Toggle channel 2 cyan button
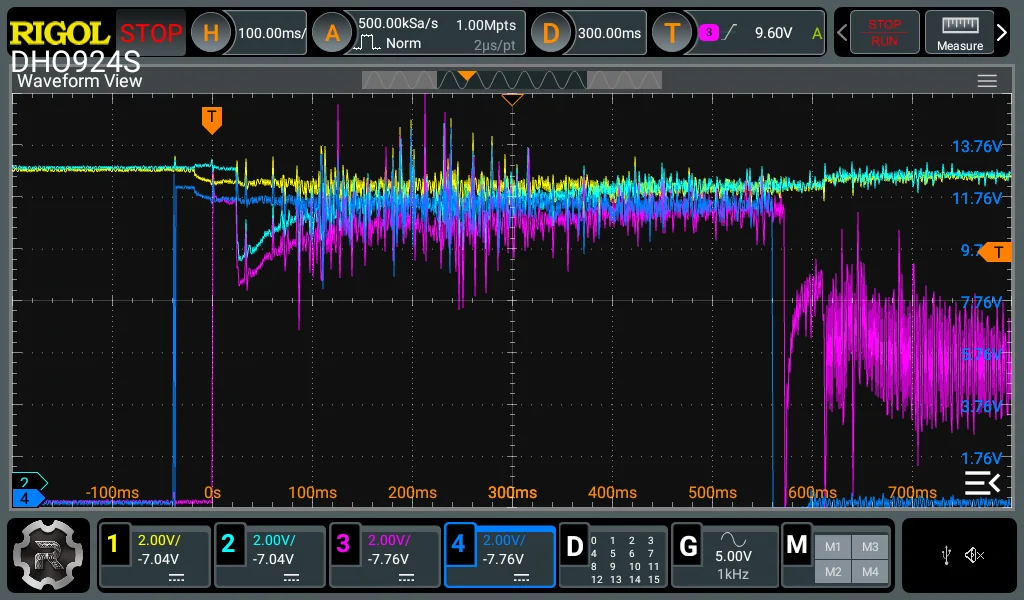This screenshot has height=600, width=1024. [x=270, y=556]
